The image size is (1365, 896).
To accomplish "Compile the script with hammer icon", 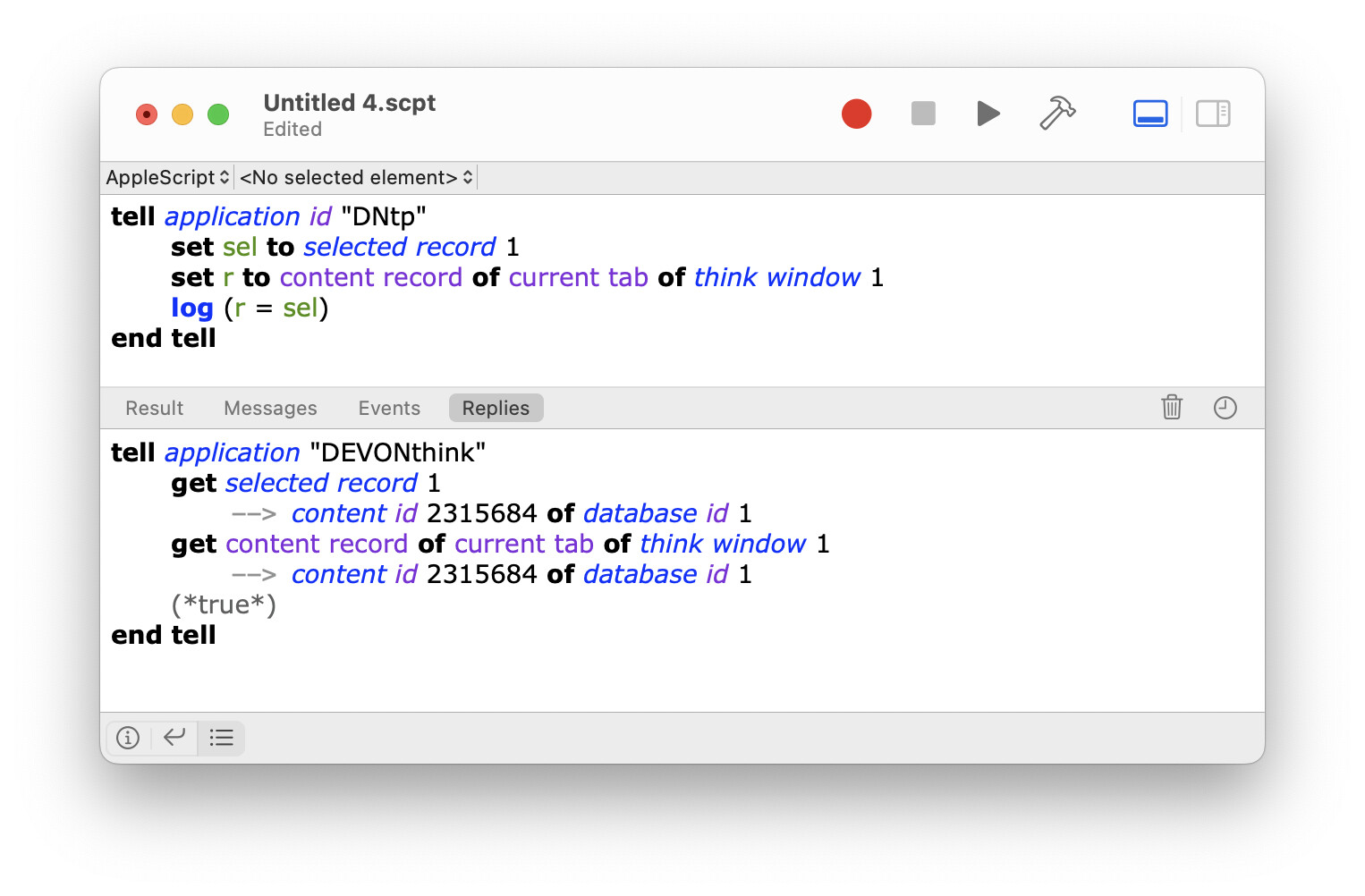I will point(1056,114).
